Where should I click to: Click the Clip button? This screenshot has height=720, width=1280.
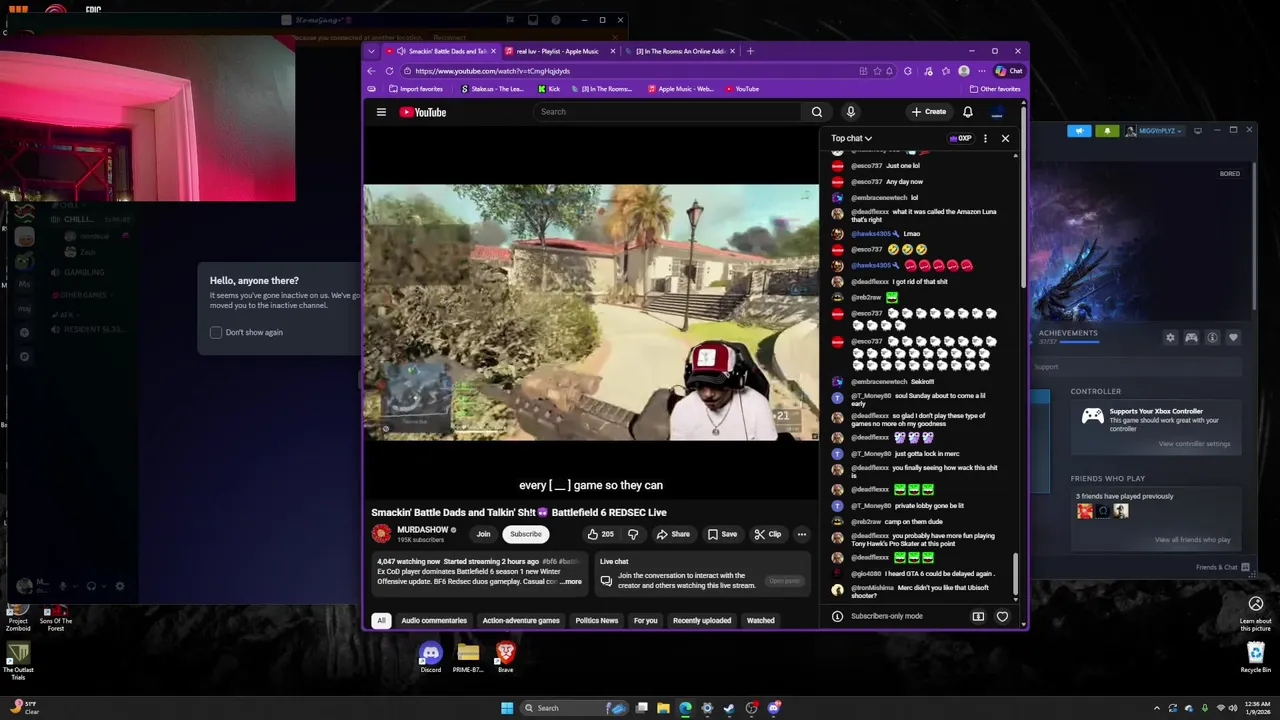768,534
